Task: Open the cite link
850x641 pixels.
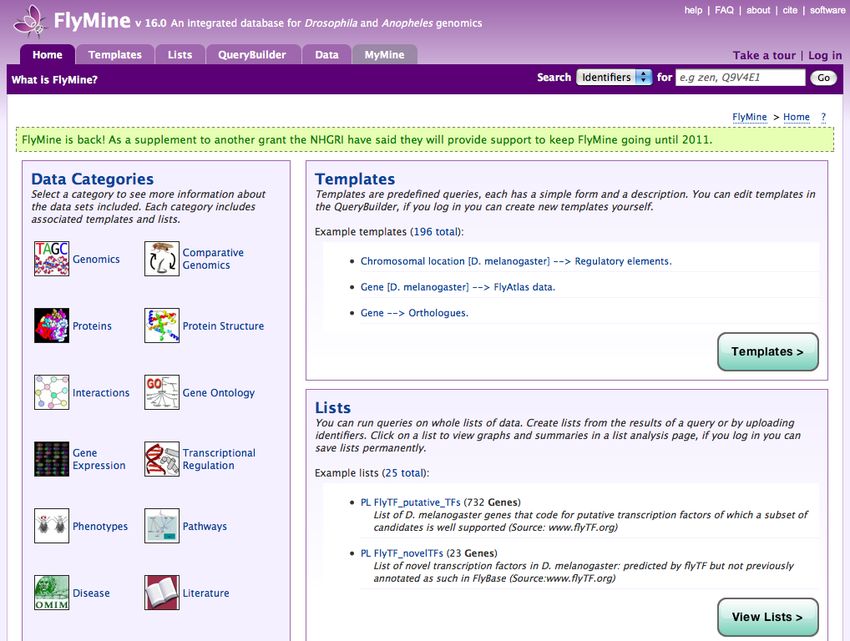Action: pos(790,10)
